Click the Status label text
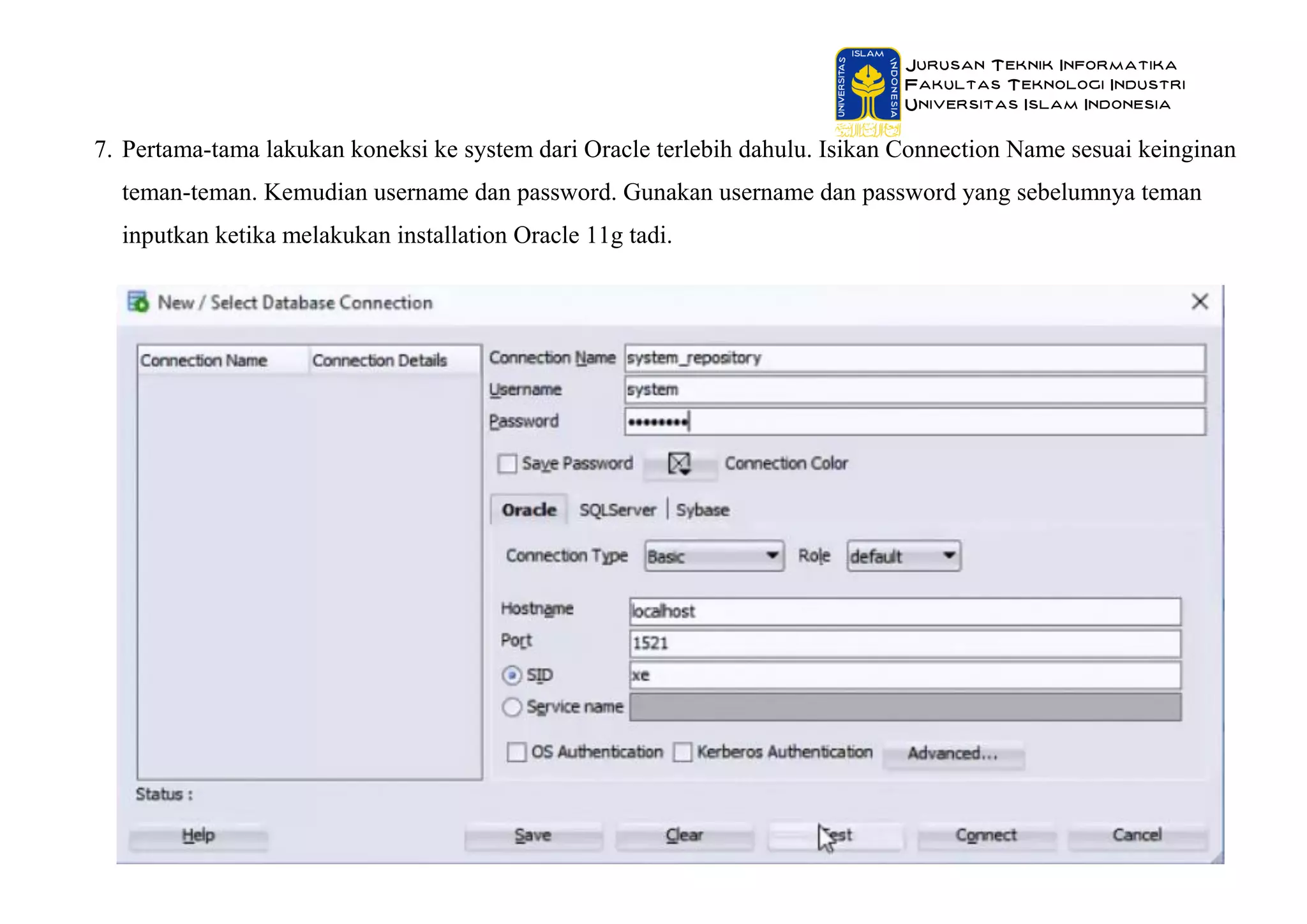The height and width of the screenshot is (924, 1307). [164, 794]
